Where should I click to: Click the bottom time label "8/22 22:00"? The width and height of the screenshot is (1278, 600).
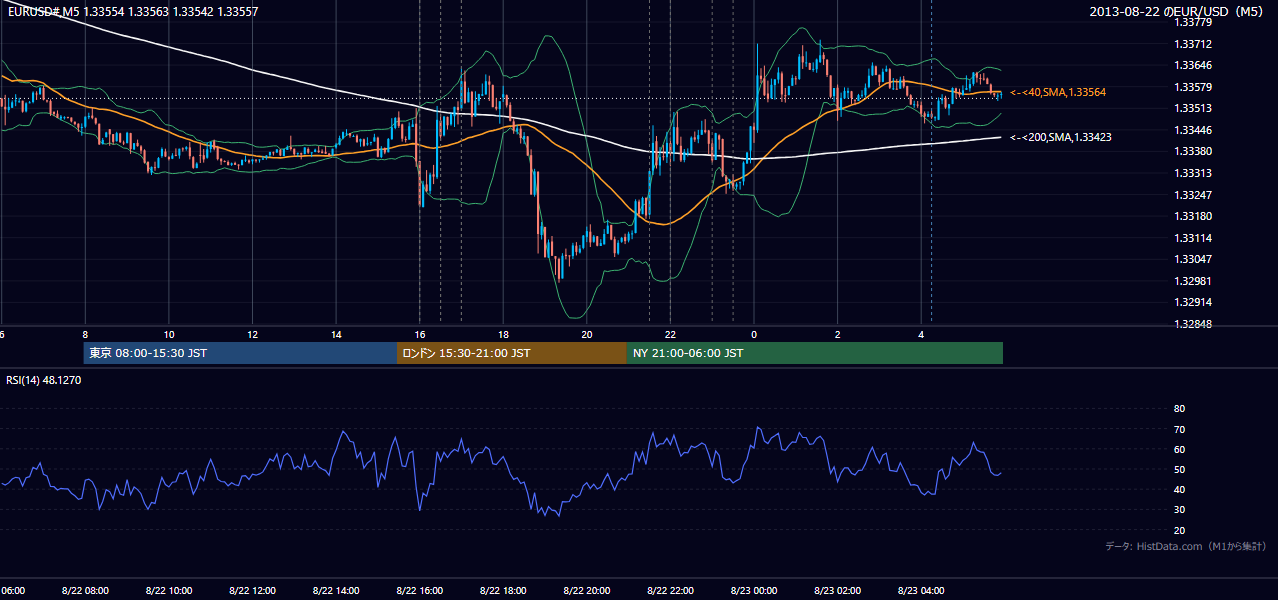click(670, 591)
